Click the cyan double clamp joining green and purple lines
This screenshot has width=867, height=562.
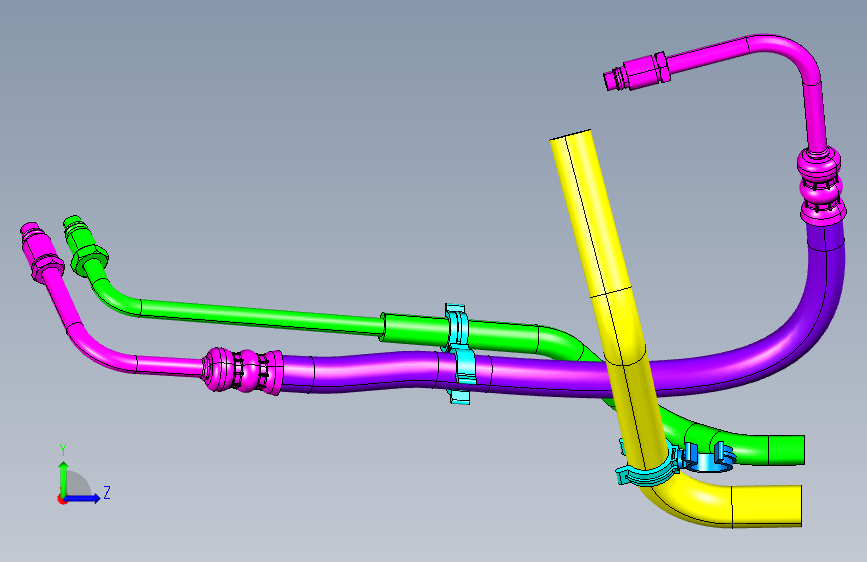(461, 354)
